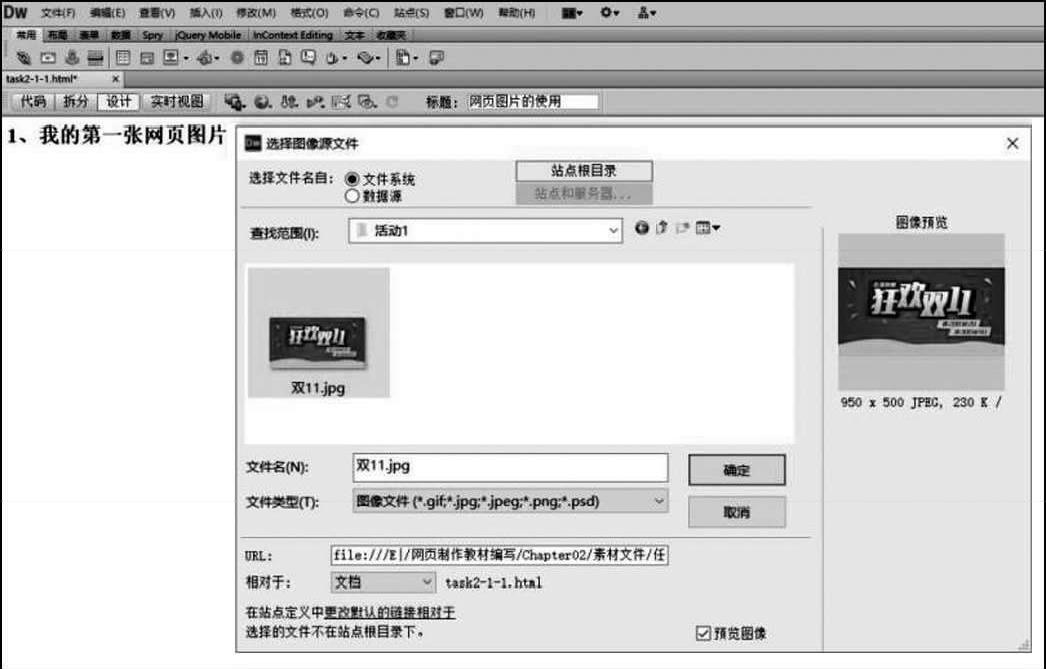Go back to last visited folder
This screenshot has width=1046, height=669.
click(x=642, y=228)
